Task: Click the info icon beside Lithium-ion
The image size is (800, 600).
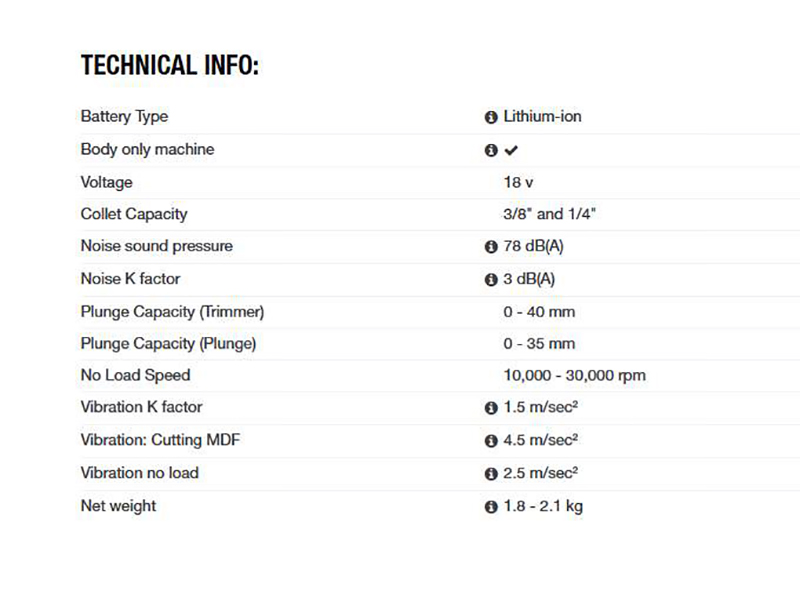Action: [491, 117]
